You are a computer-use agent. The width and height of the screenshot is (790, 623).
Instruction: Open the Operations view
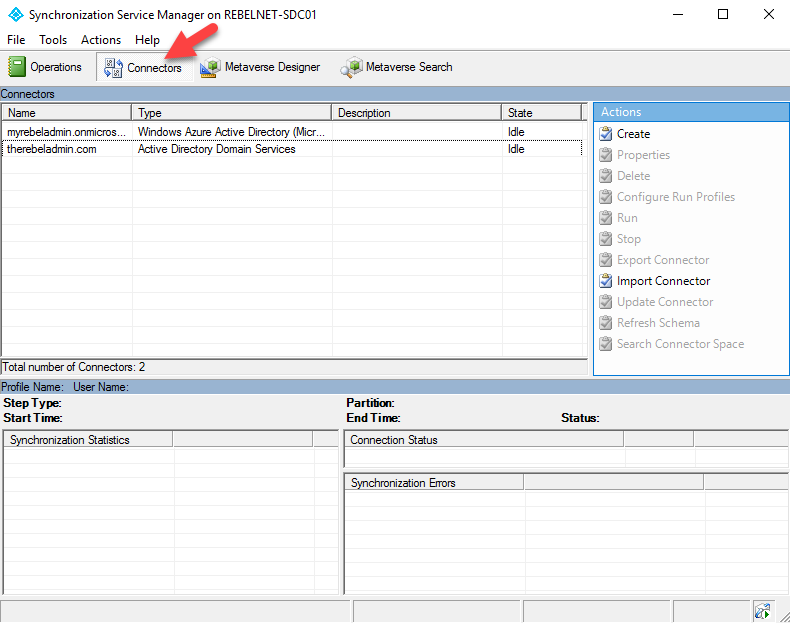(45, 67)
